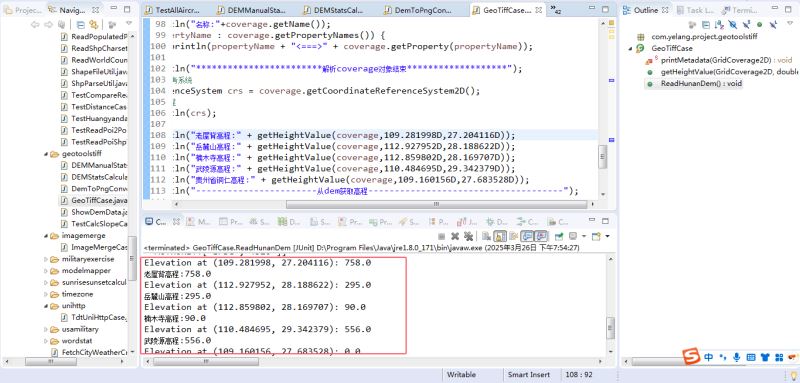Image resolution: width=800 pixels, height=383 pixels.
Task: Toggle Hide Local Types in the Outline
Action: click(x=773, y=24)
